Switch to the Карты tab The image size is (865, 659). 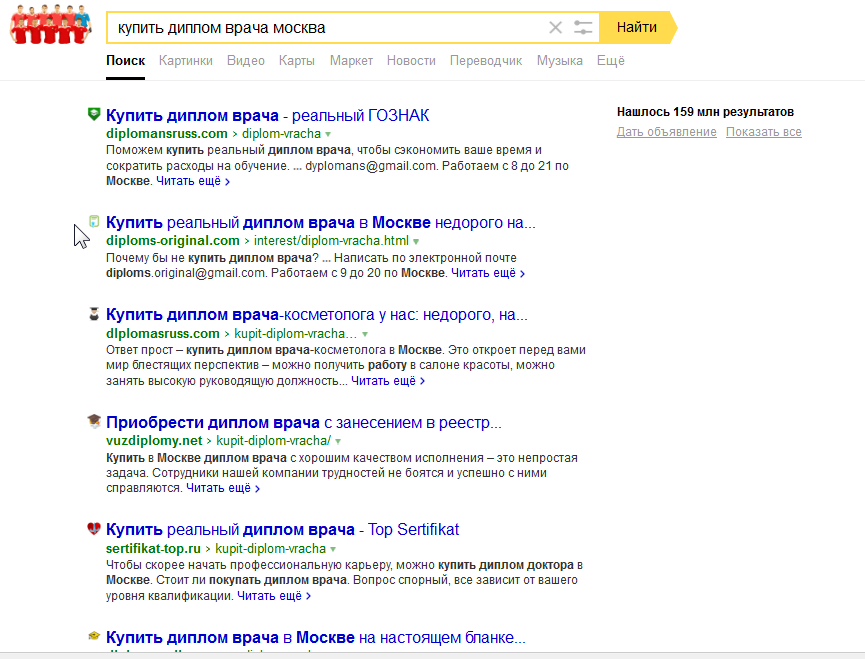tap(297, 61)
